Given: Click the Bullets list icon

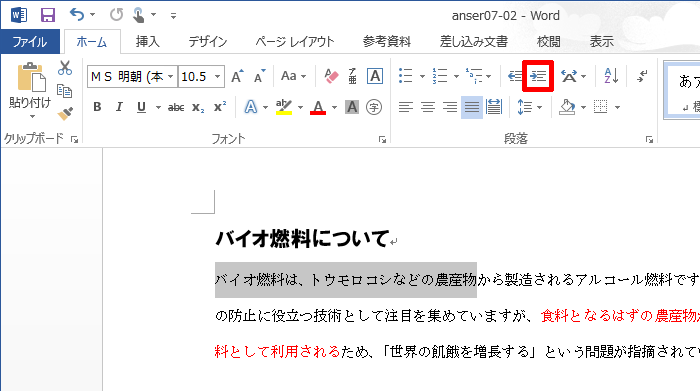Looking at the screenshot, I should [x=405, y=76].
